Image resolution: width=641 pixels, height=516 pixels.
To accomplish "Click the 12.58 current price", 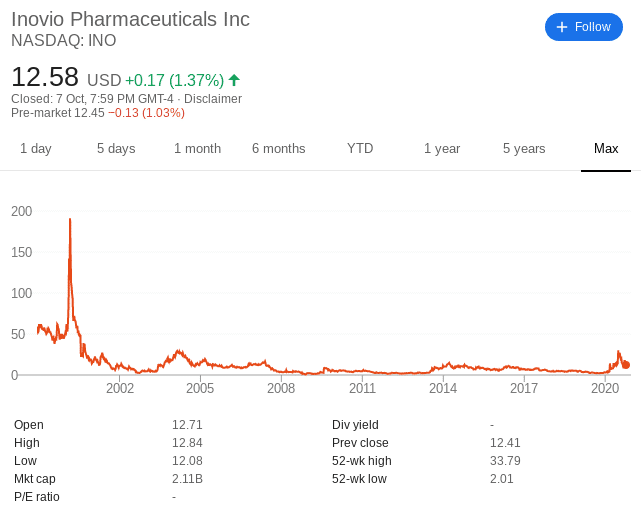I will tap(45, 77).
